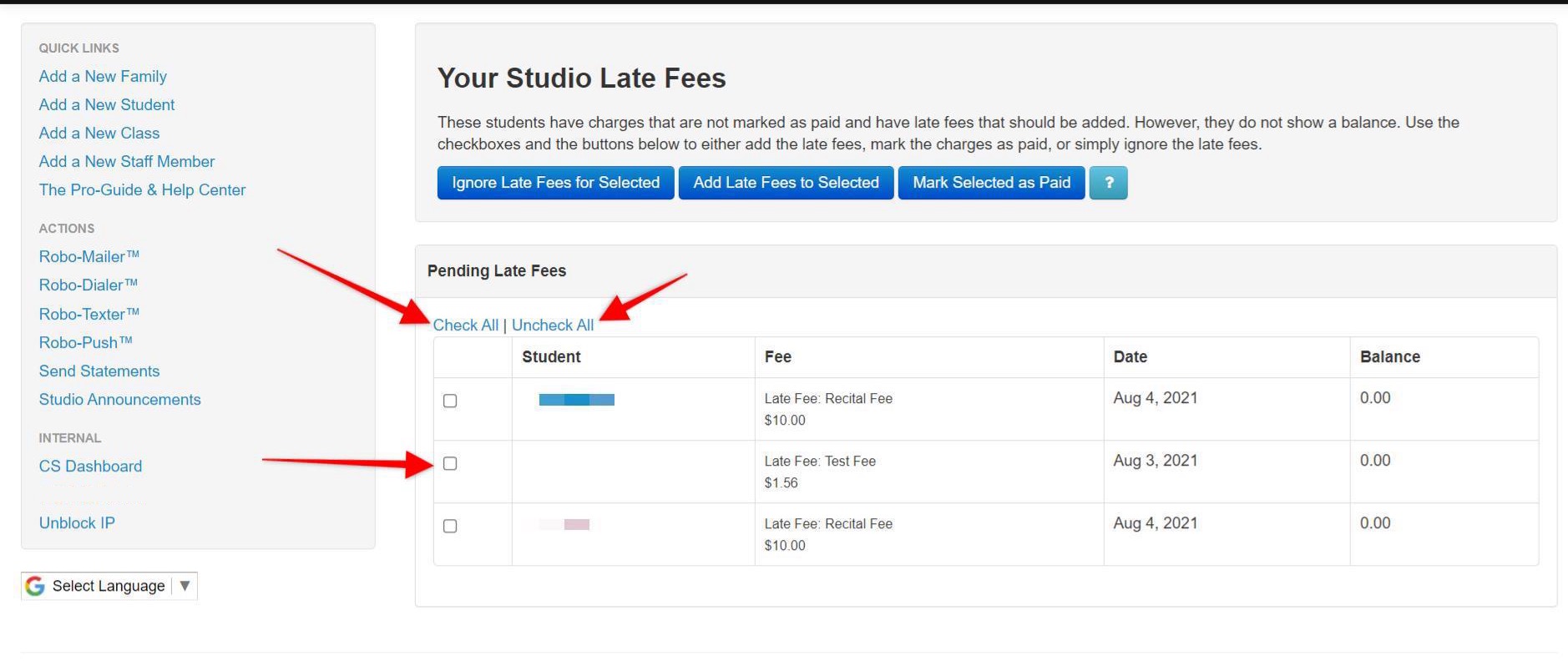This screenshot has width=1568, height=666.
Task: Open the Robo-Mailer action
Action: [89, 257]
